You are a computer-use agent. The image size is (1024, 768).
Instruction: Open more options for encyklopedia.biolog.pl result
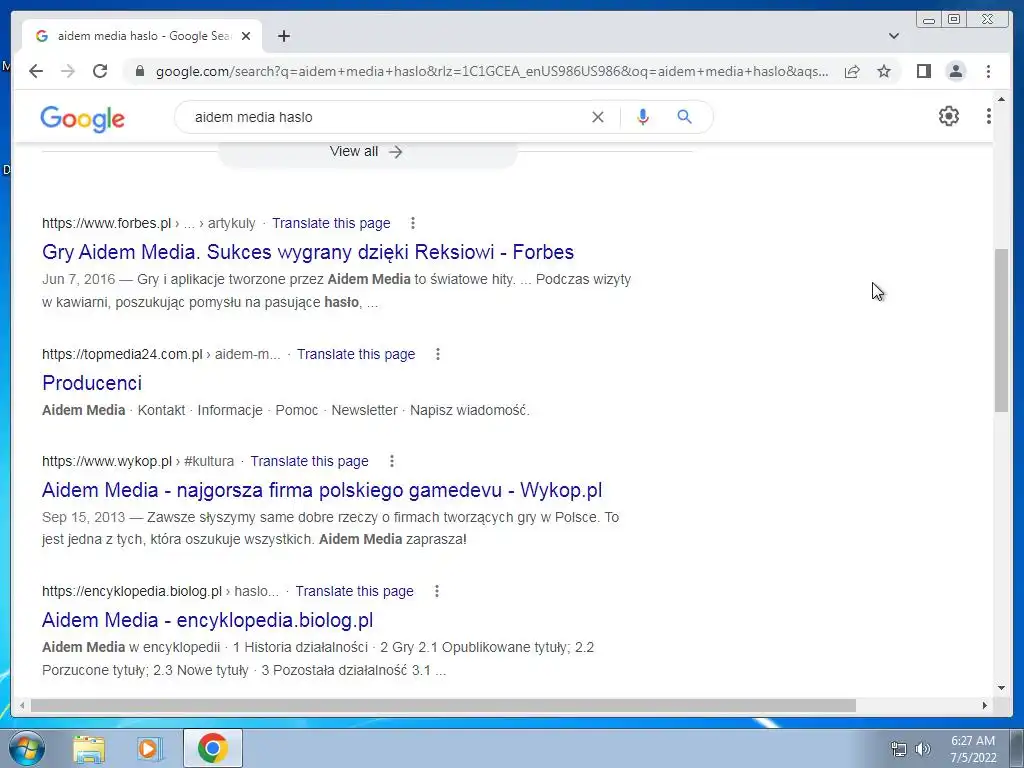coord(436,591)
